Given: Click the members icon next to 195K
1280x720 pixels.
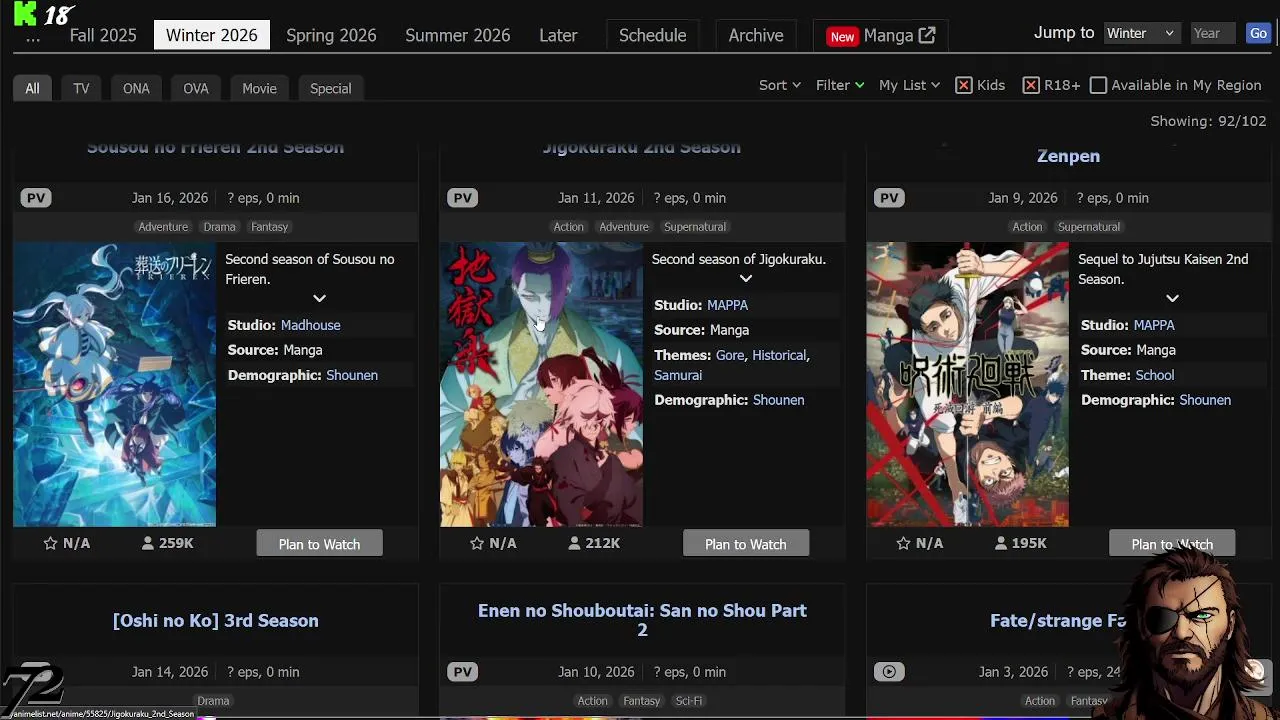Looking at the screenshot, I should point(1001,543).
